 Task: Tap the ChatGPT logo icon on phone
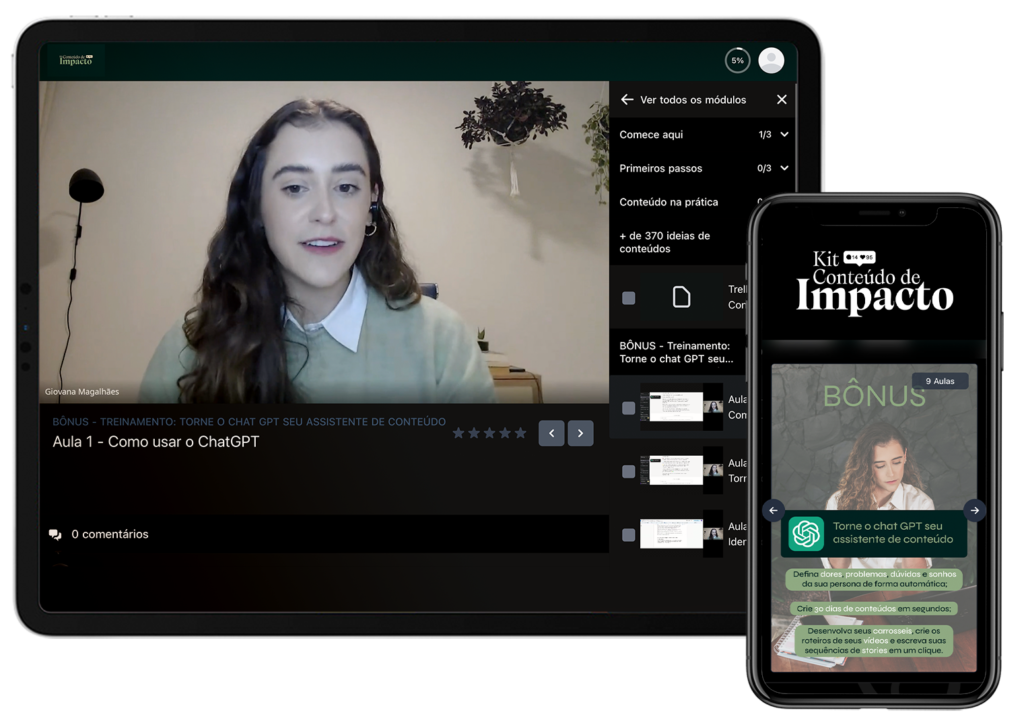(805, 534)
